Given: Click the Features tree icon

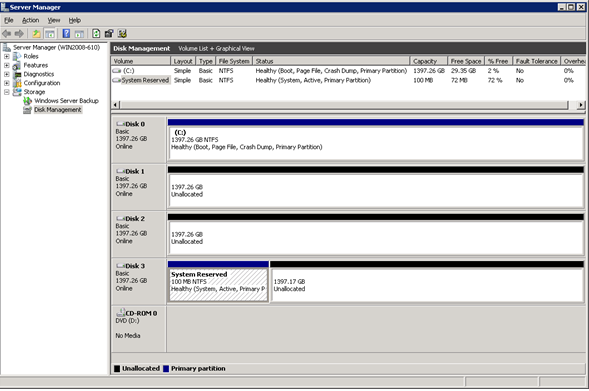Looking at the screenshot, I should (17, 65).
